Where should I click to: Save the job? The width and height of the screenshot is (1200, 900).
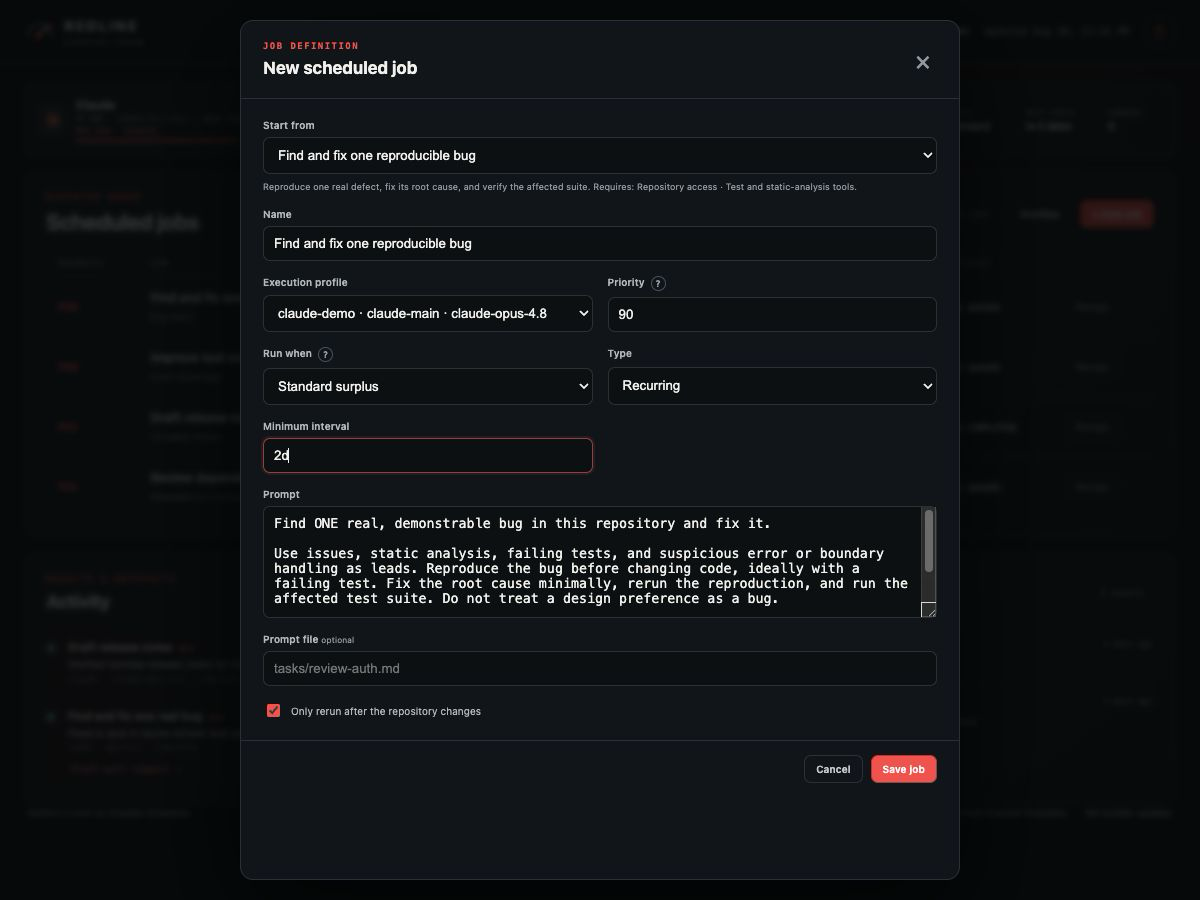(x=904, y=769)
